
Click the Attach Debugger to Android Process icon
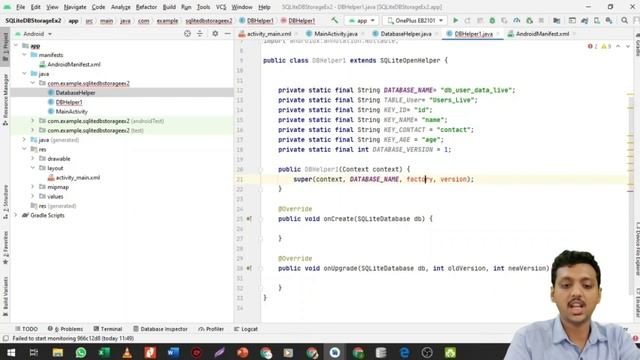point(529,20)
